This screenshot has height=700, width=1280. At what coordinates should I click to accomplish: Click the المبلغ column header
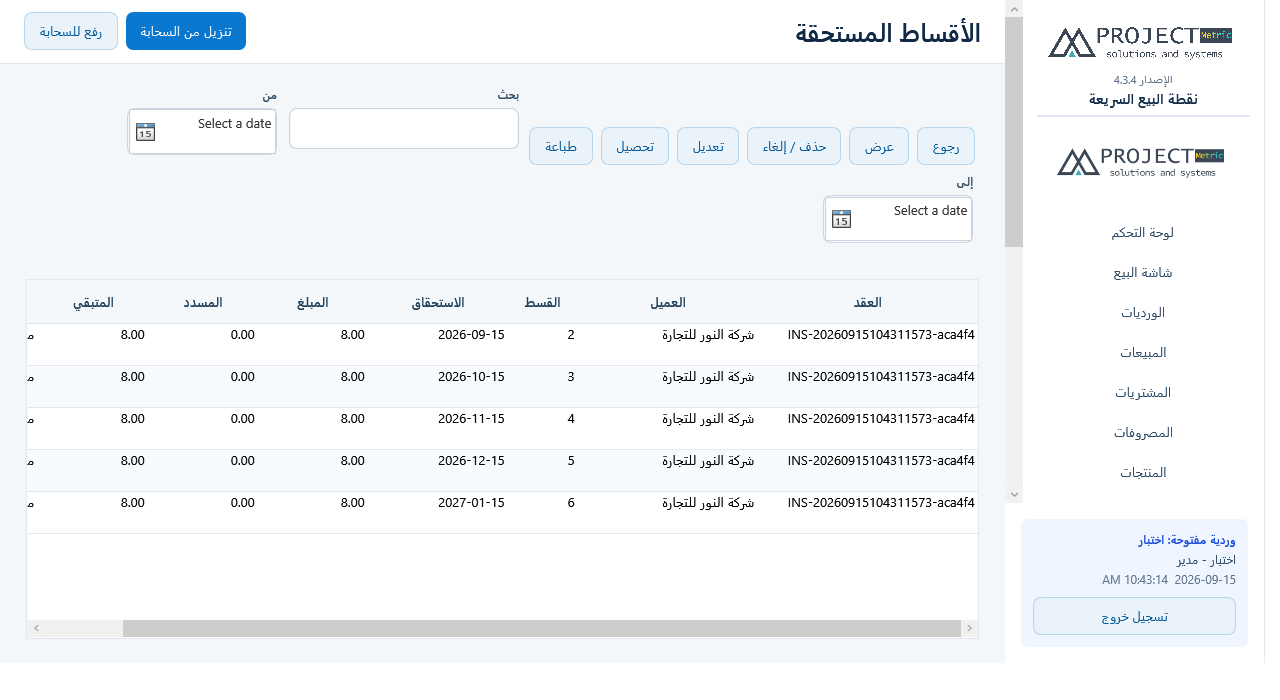pos(312,302)
